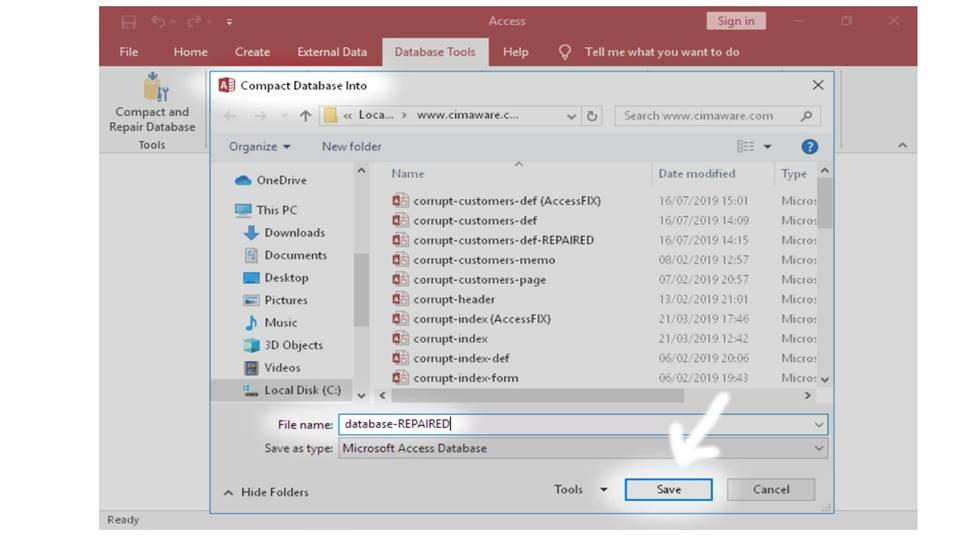Viewport: 960px width, 540px height.
Task: Expand the Organize dropdown menu
Action: point(260,146)
